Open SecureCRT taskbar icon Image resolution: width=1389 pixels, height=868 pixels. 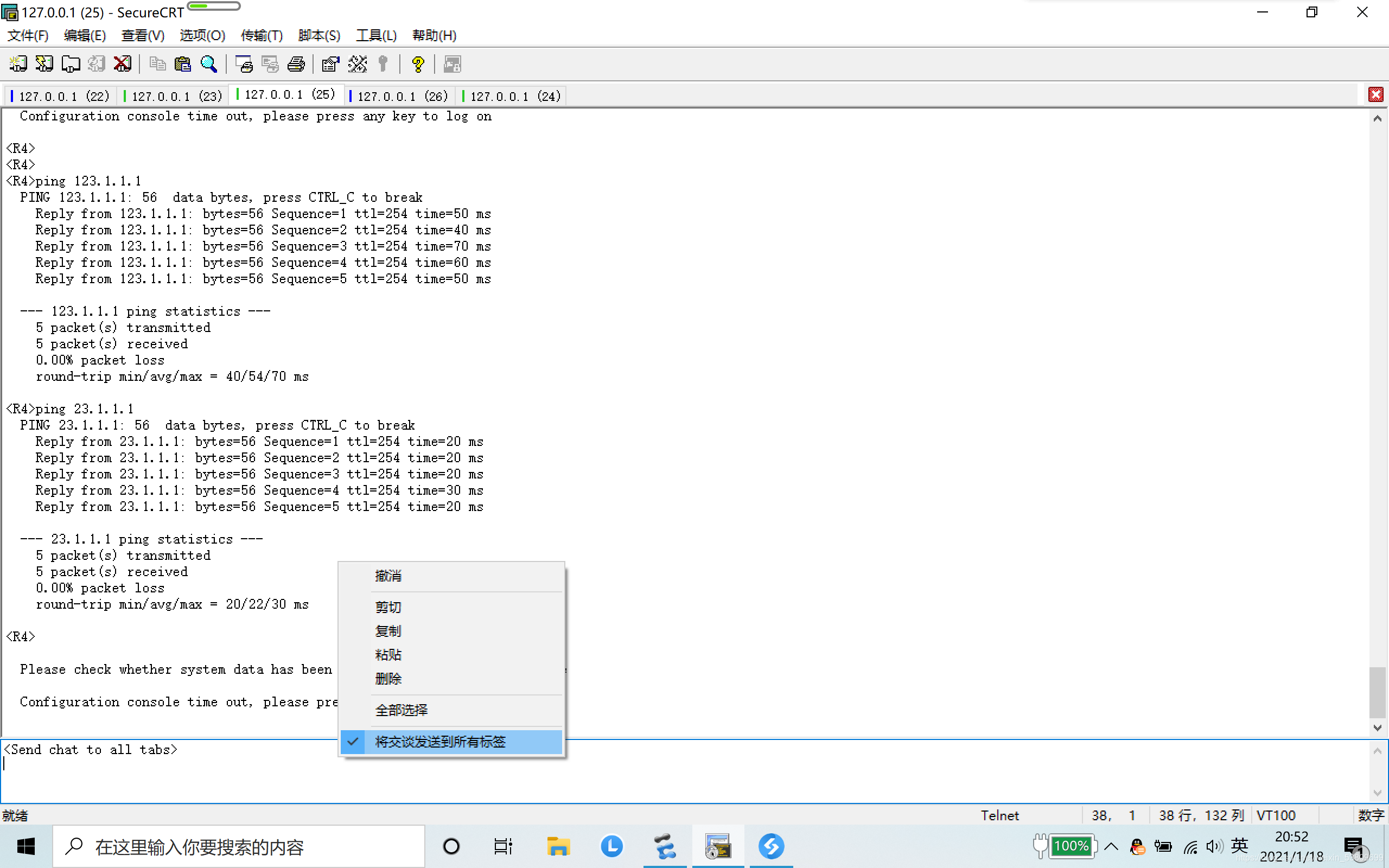(717, 846)
